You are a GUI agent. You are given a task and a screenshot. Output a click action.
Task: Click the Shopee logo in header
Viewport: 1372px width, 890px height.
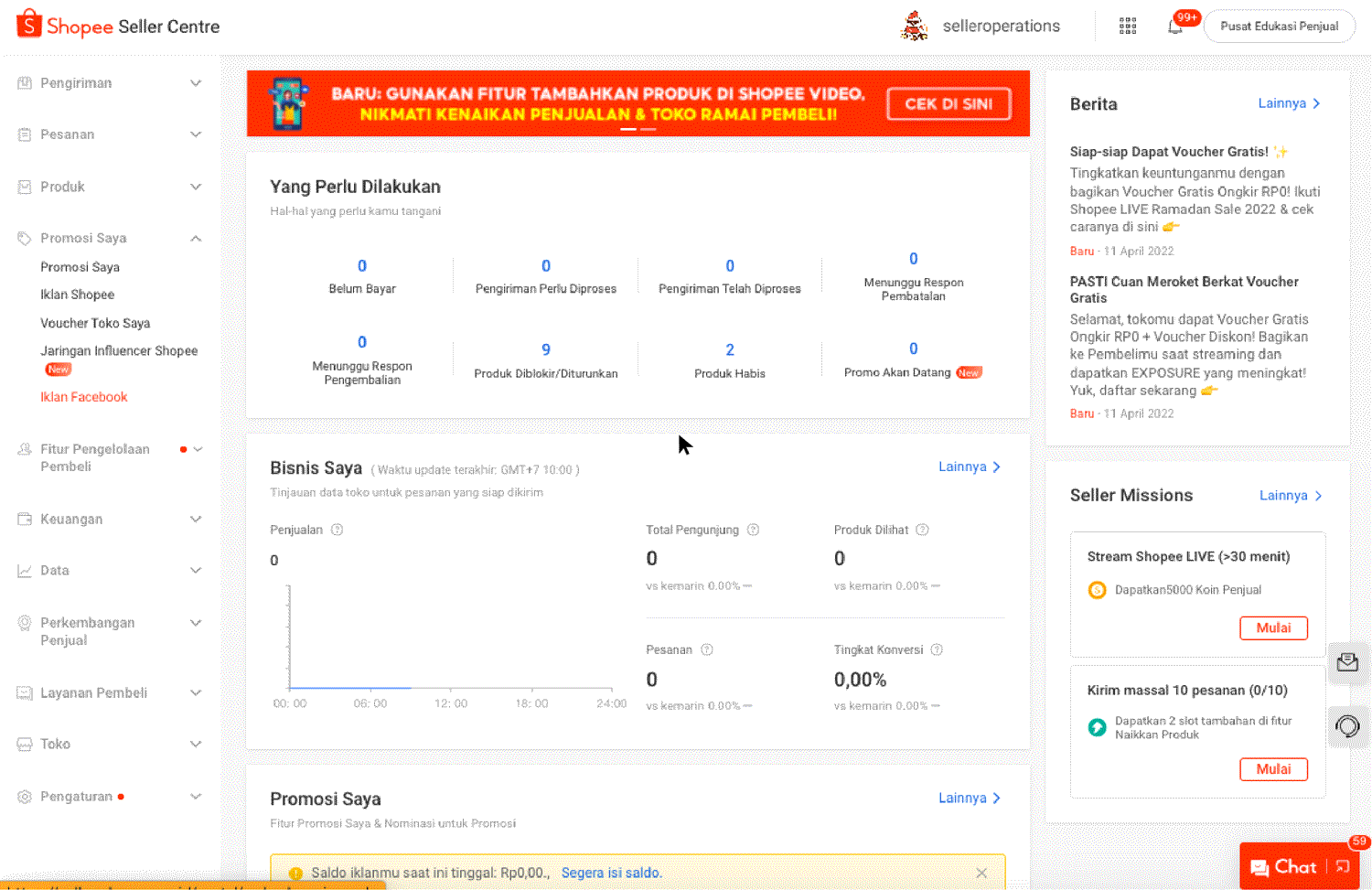pos(29,25)
